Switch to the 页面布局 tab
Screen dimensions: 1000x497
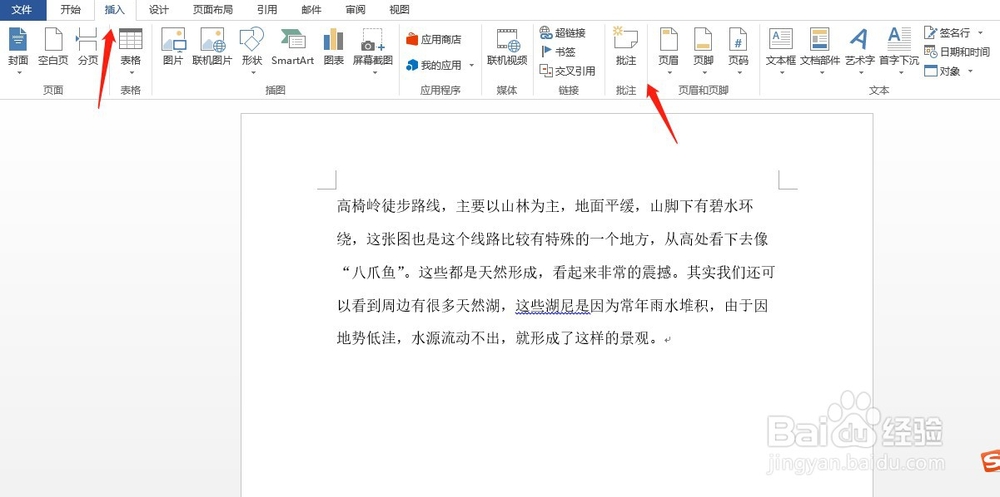(x=213, y=10)
